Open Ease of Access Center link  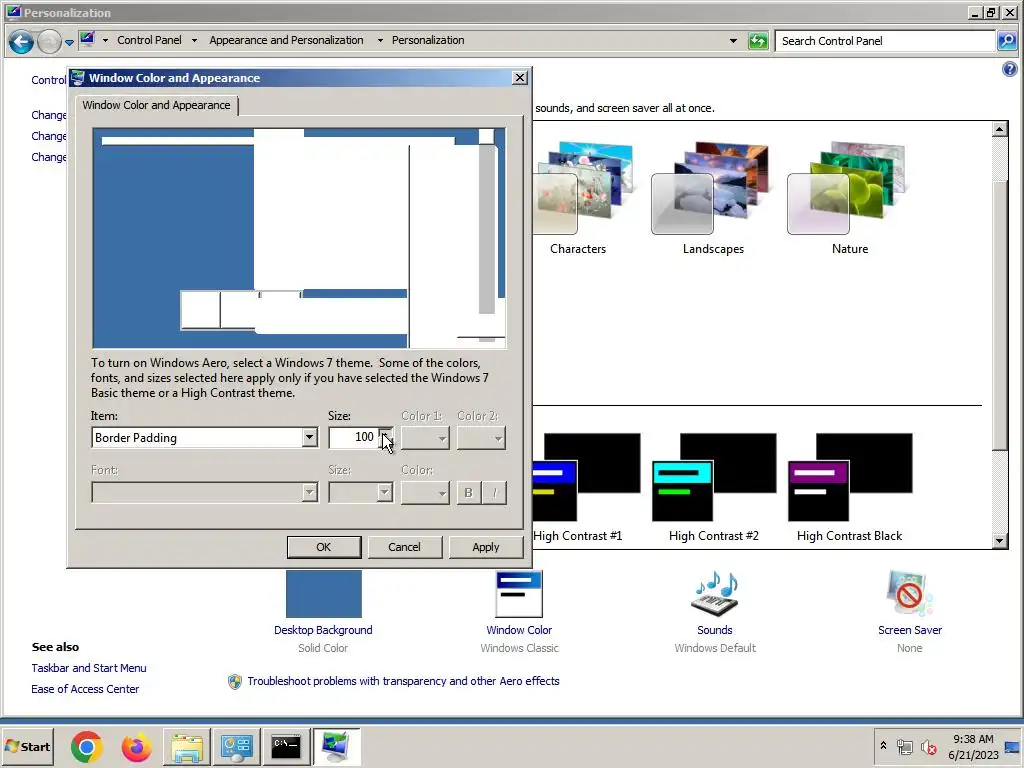pos(85,689)
